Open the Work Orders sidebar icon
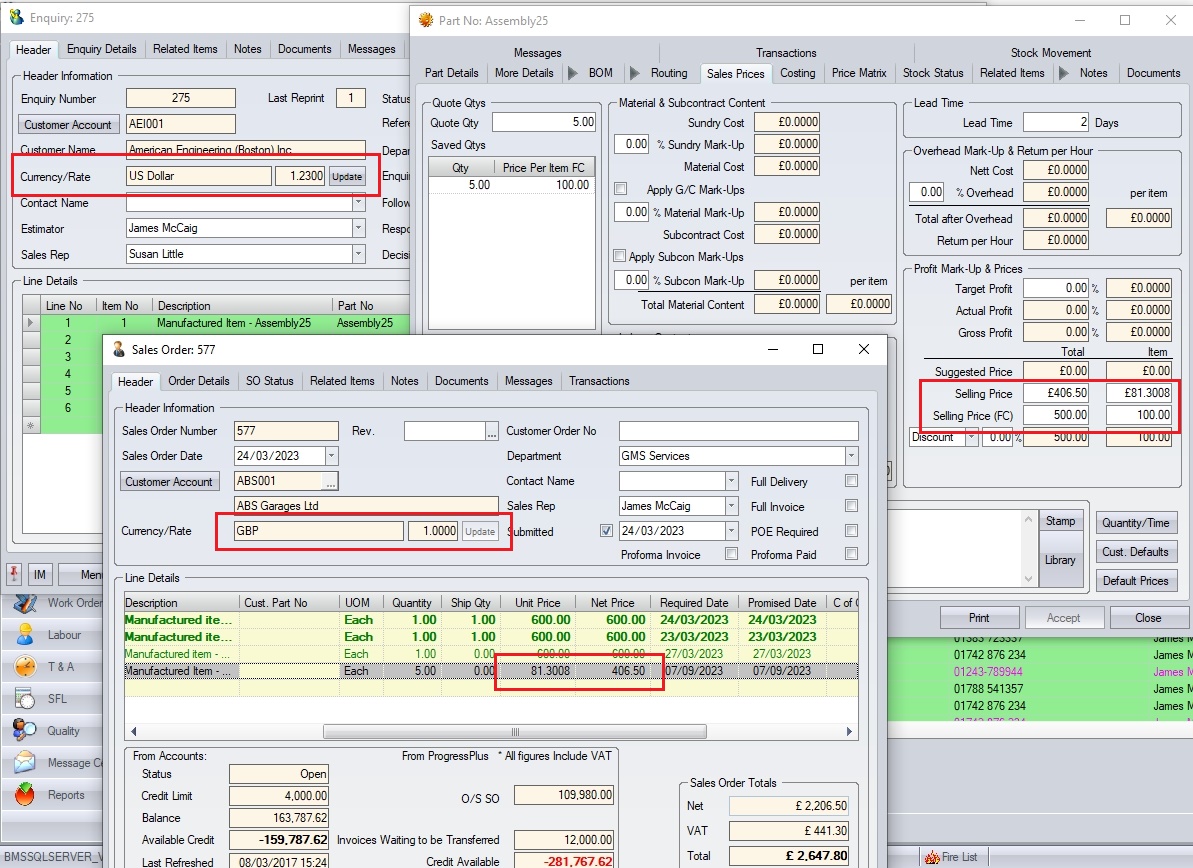The image size is (1193, 868). click(25, 603)
